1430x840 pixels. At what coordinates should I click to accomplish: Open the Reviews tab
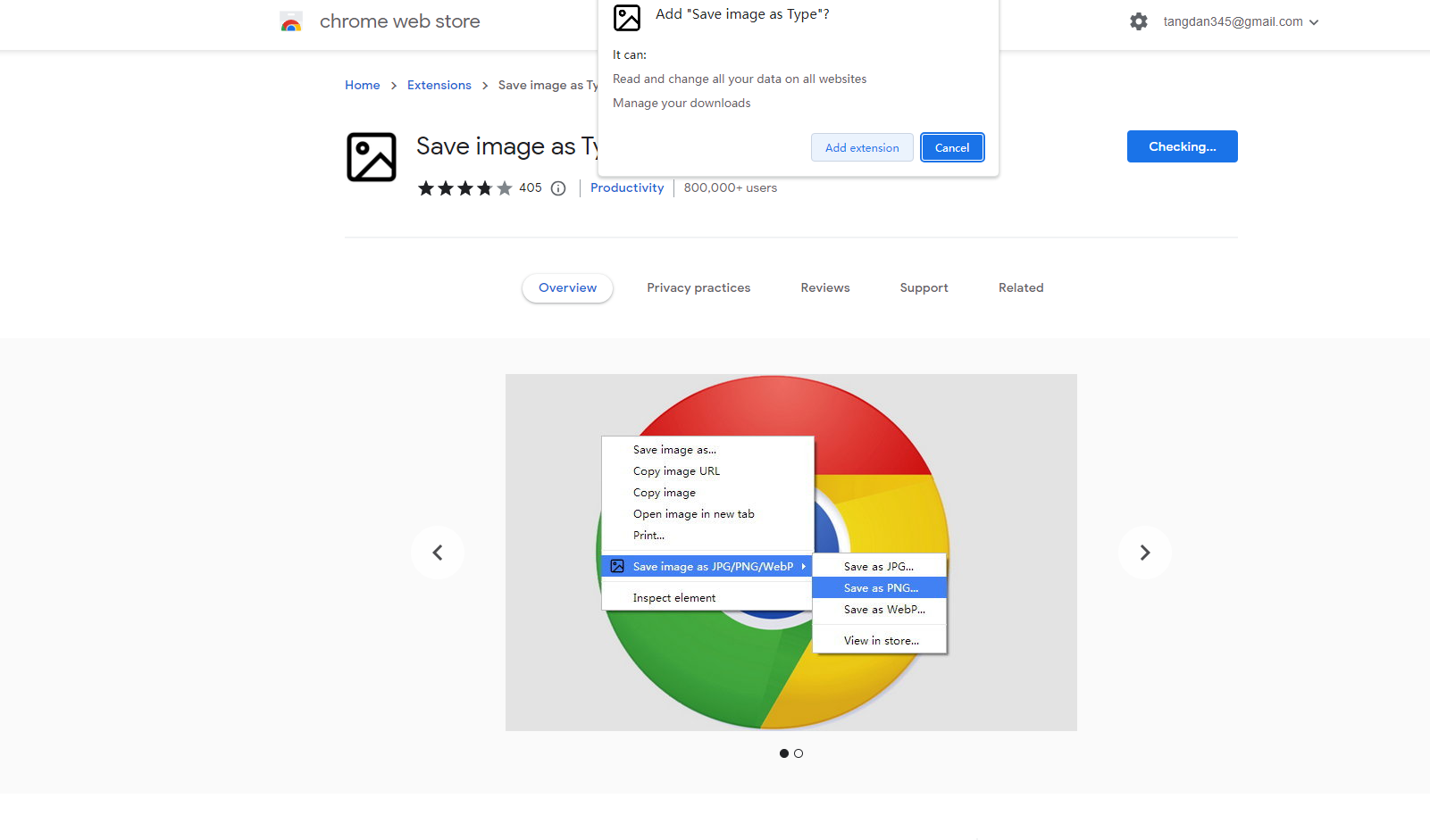tap(825, 288)
